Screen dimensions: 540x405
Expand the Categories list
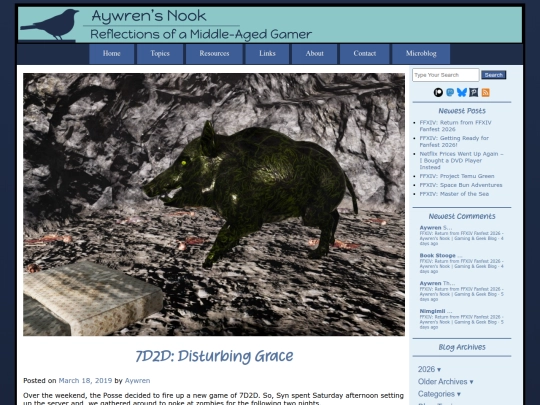click(439, 394)
